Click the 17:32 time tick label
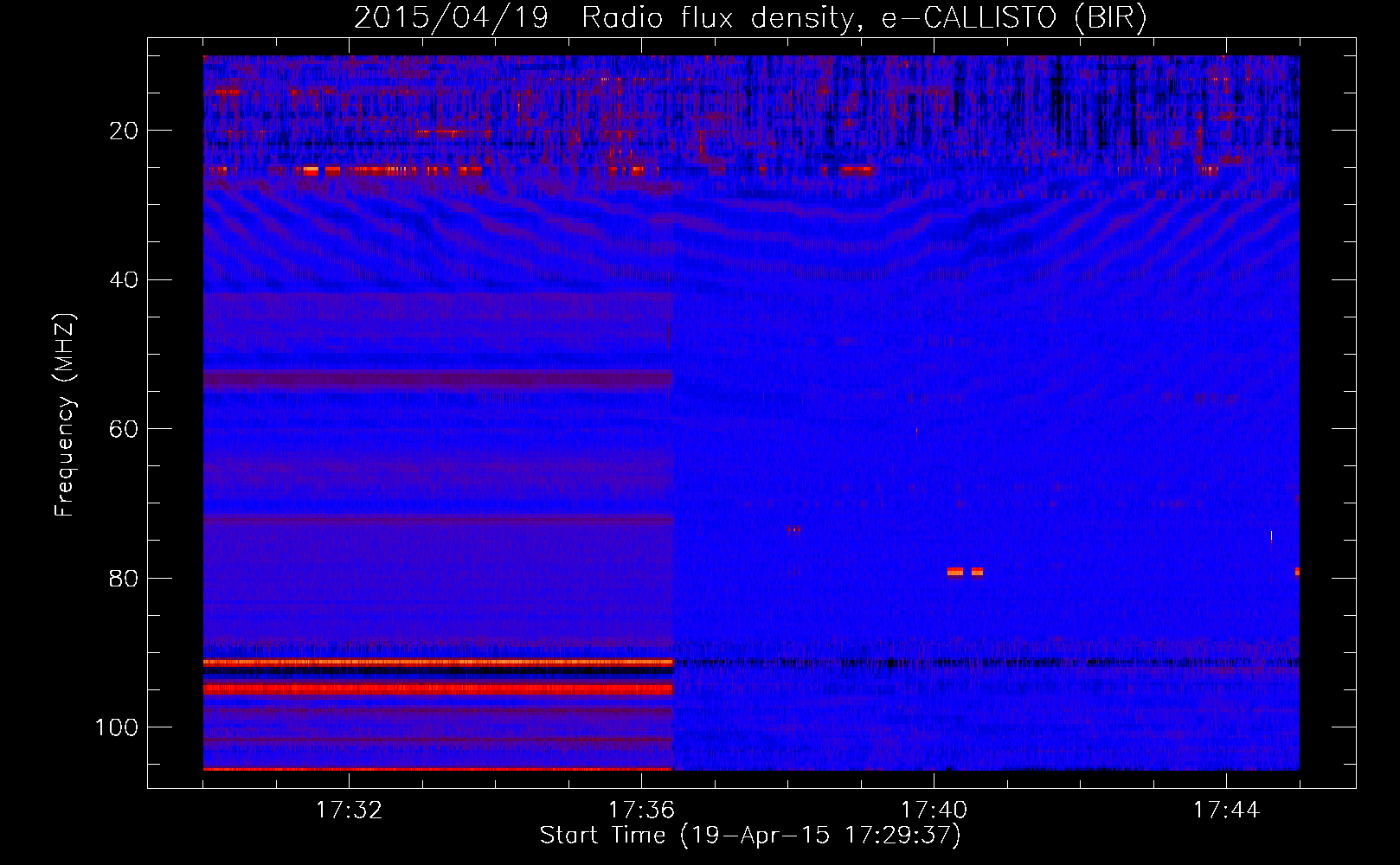The image size is (1400, 865). pos(349,811)
